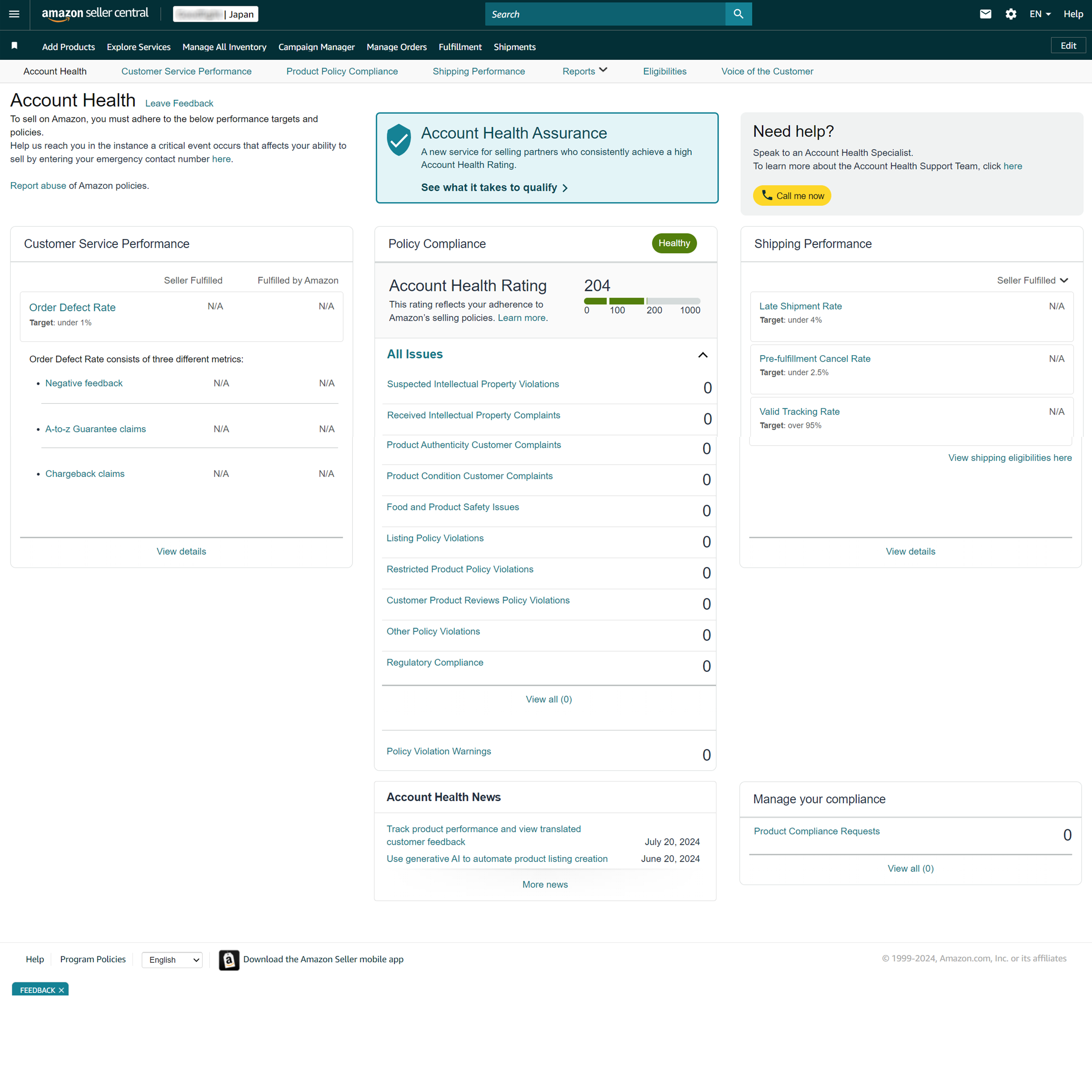
Task: Open Fulfillment menu
Action: point(460,47)
